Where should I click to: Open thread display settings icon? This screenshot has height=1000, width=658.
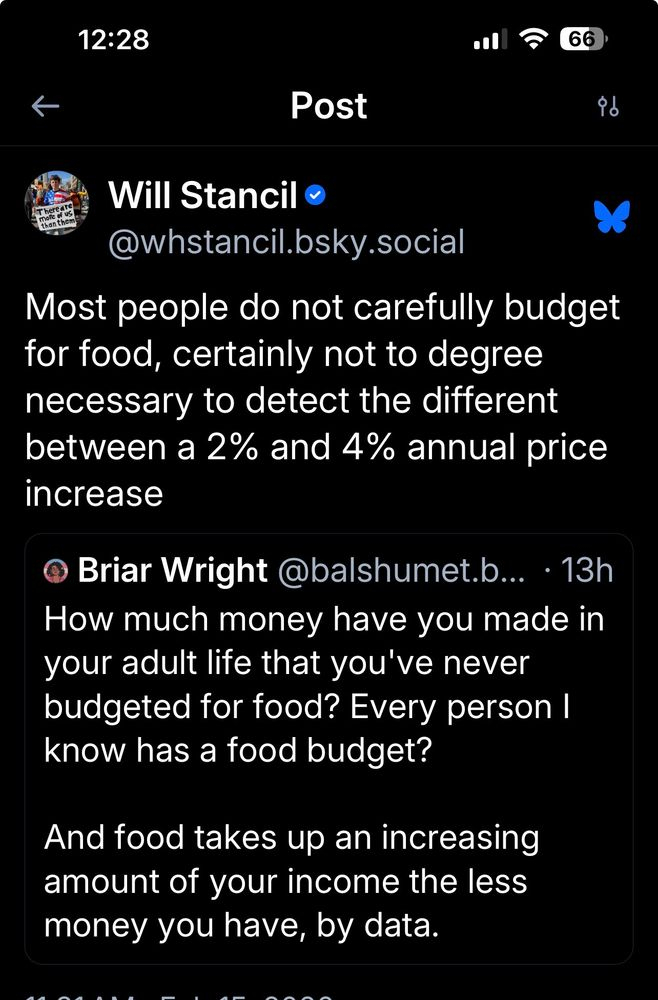point(608,107)
